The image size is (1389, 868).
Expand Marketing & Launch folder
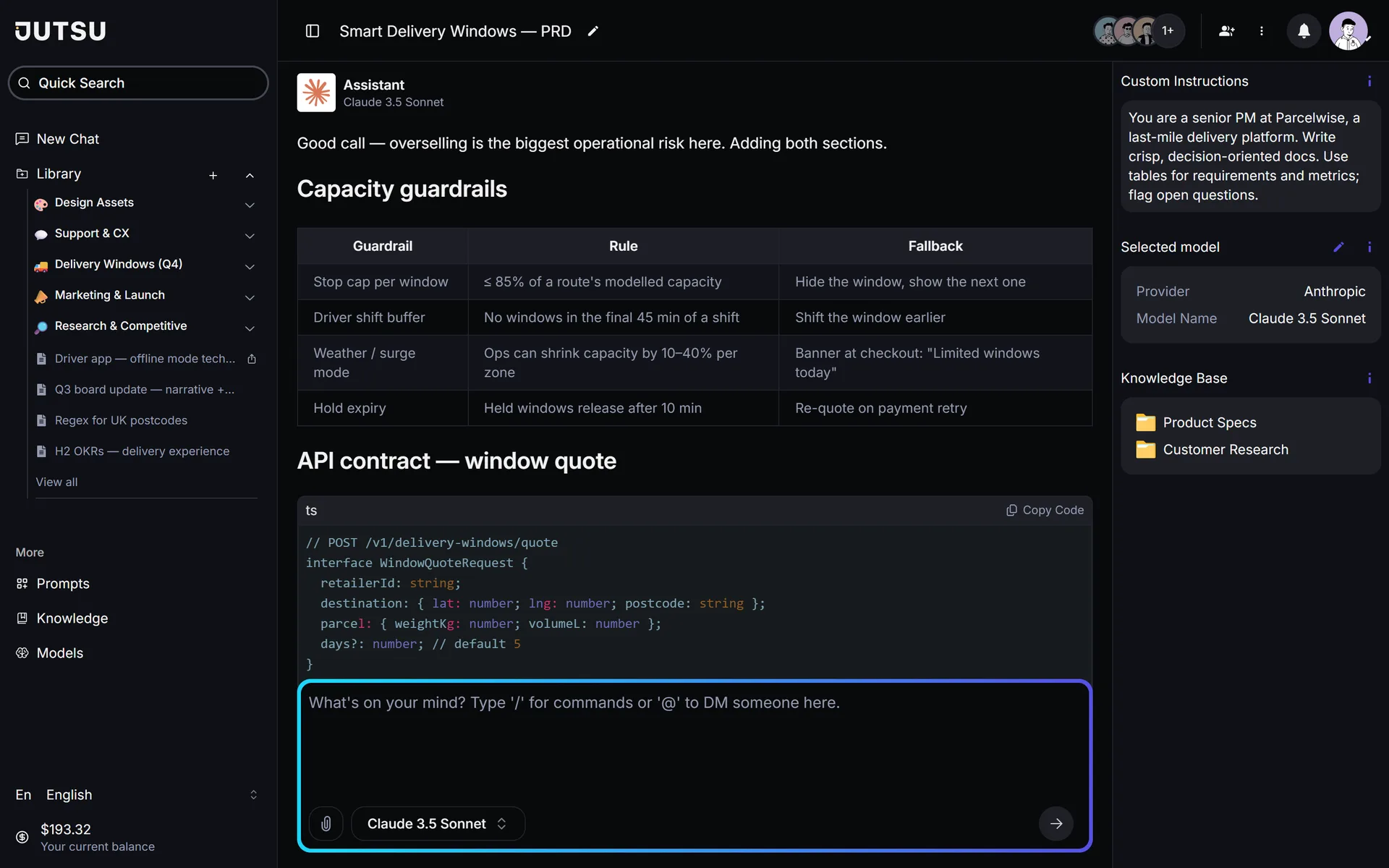pyautogui.click(x=250, y=297)
